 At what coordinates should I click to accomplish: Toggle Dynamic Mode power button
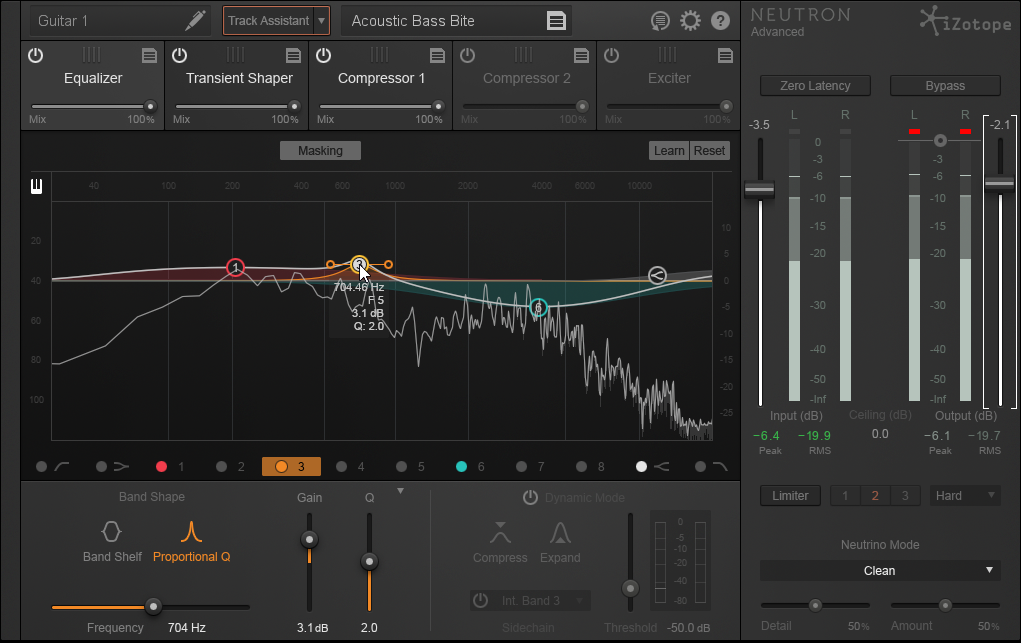click(530, 498)
